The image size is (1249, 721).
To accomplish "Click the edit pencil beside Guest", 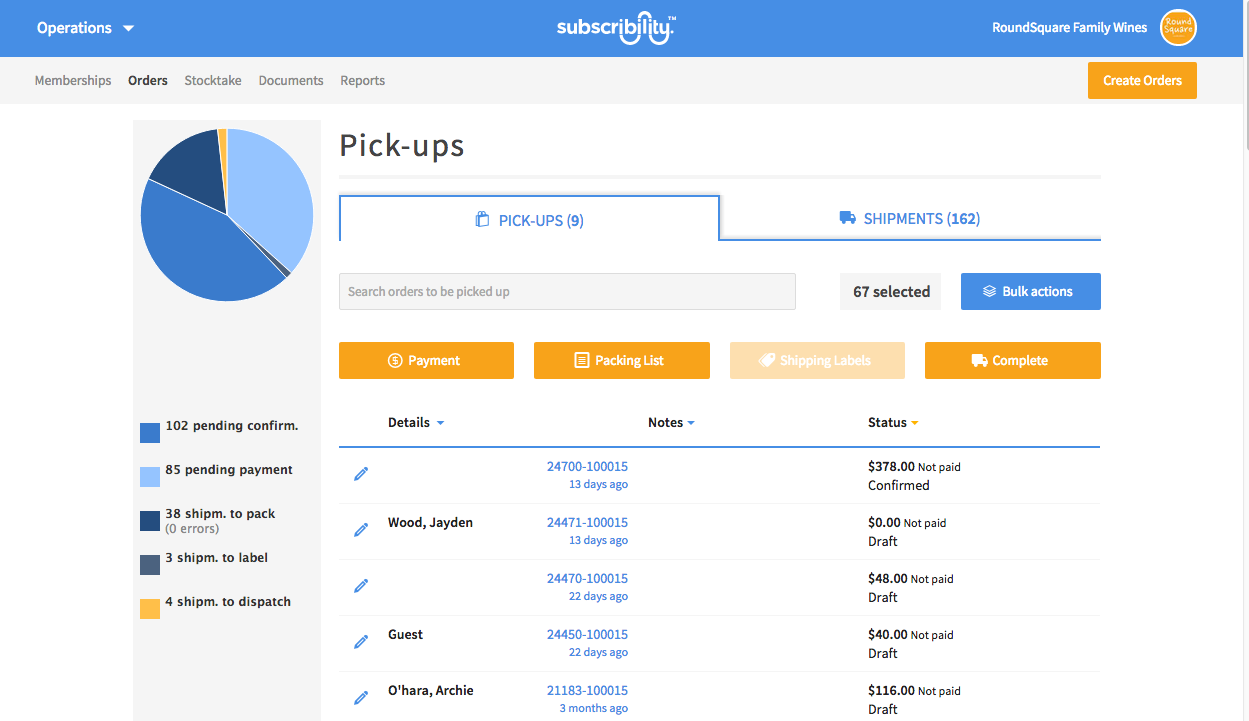I will [361, 642].
